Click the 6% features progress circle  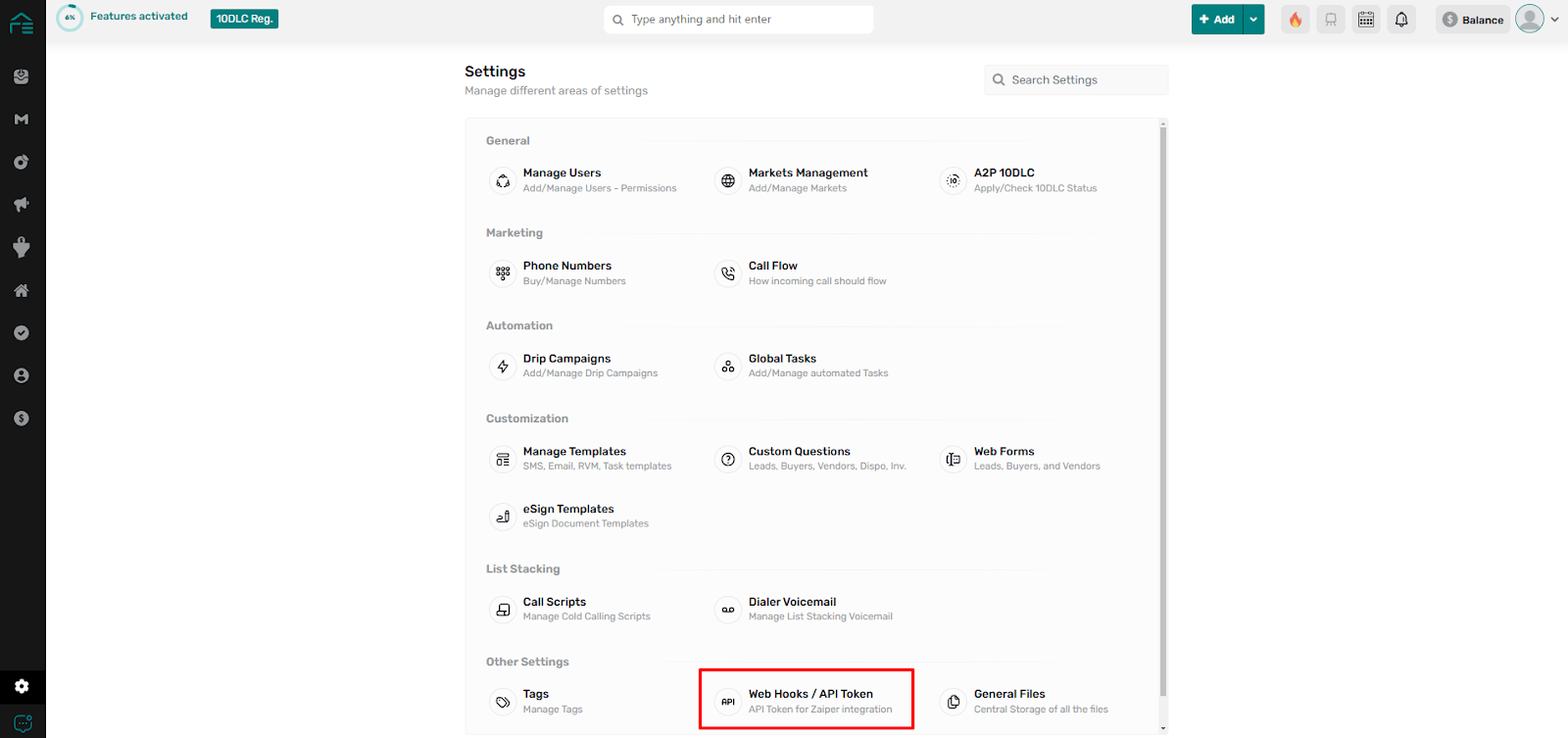point(70,18)
